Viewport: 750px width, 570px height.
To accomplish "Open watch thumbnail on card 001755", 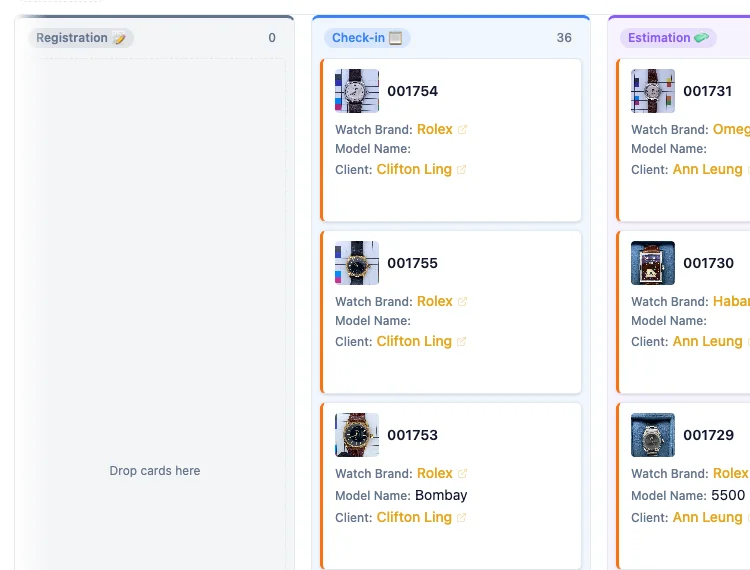I will tap(357, 263).
